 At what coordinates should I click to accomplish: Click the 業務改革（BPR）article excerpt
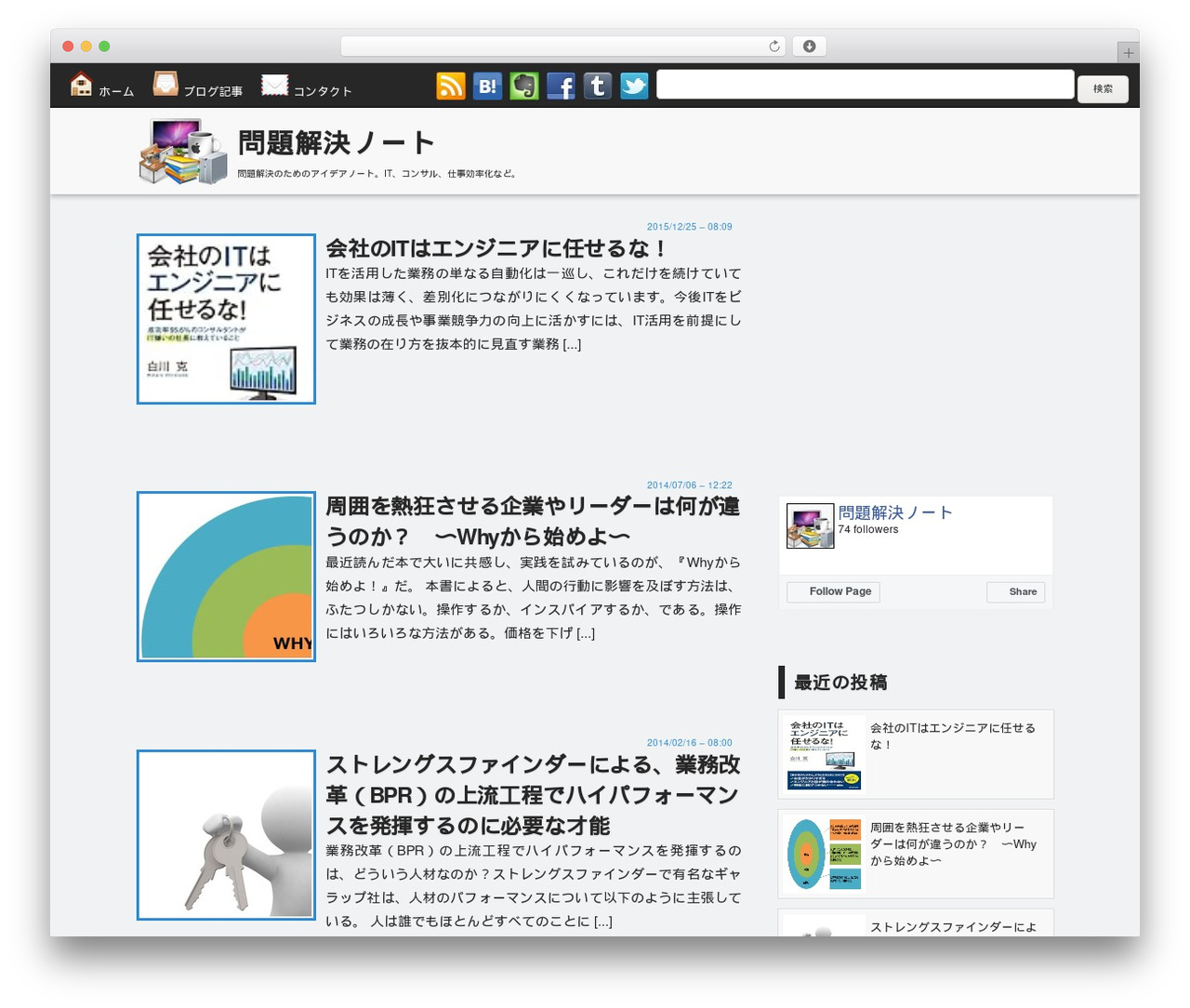[534, 886]
